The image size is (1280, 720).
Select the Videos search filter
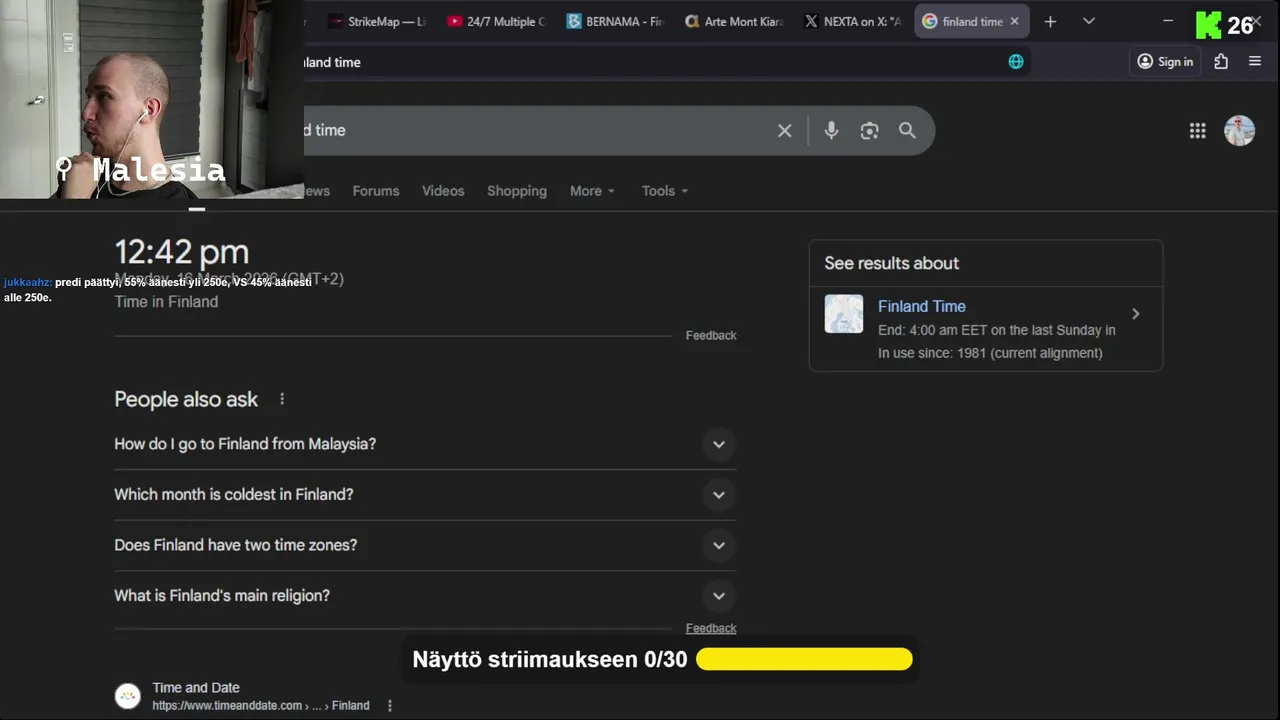[x=443, y=191]
